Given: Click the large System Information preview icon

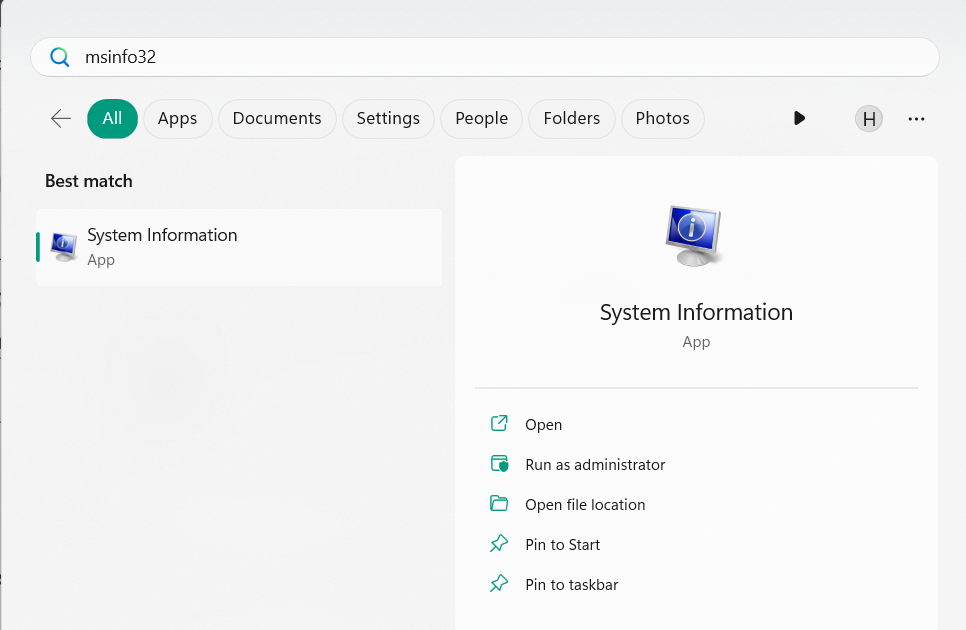Looking at the screenshot, I should point(695,236).
